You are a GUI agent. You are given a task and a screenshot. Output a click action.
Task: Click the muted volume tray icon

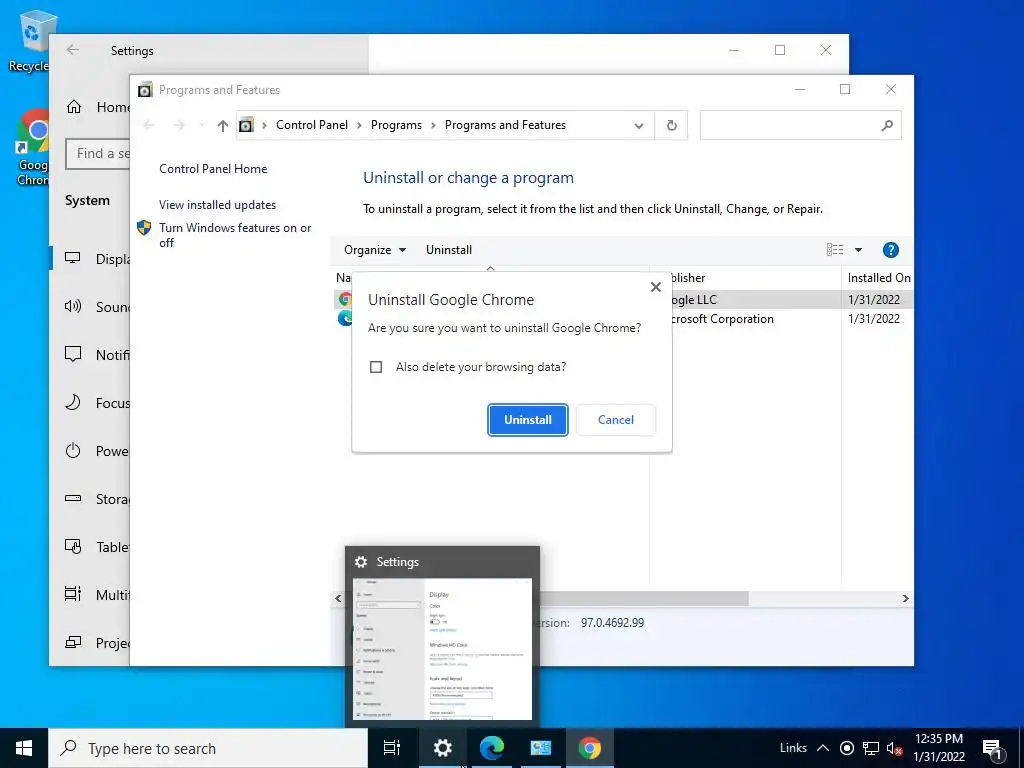[894, 748]
